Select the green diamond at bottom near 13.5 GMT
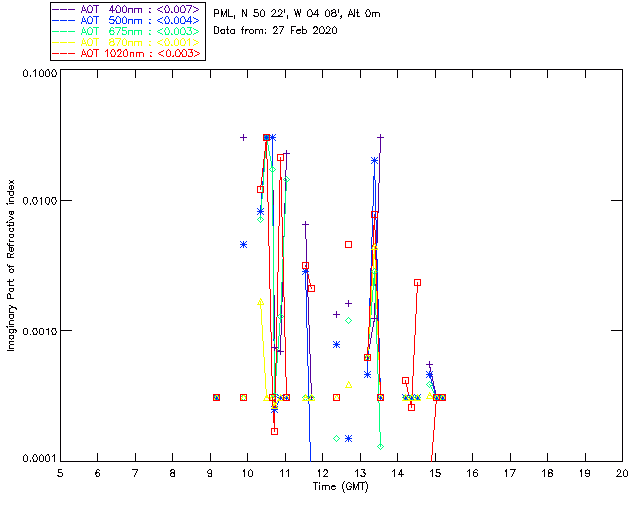640x512 pixels. pos(381,445)
